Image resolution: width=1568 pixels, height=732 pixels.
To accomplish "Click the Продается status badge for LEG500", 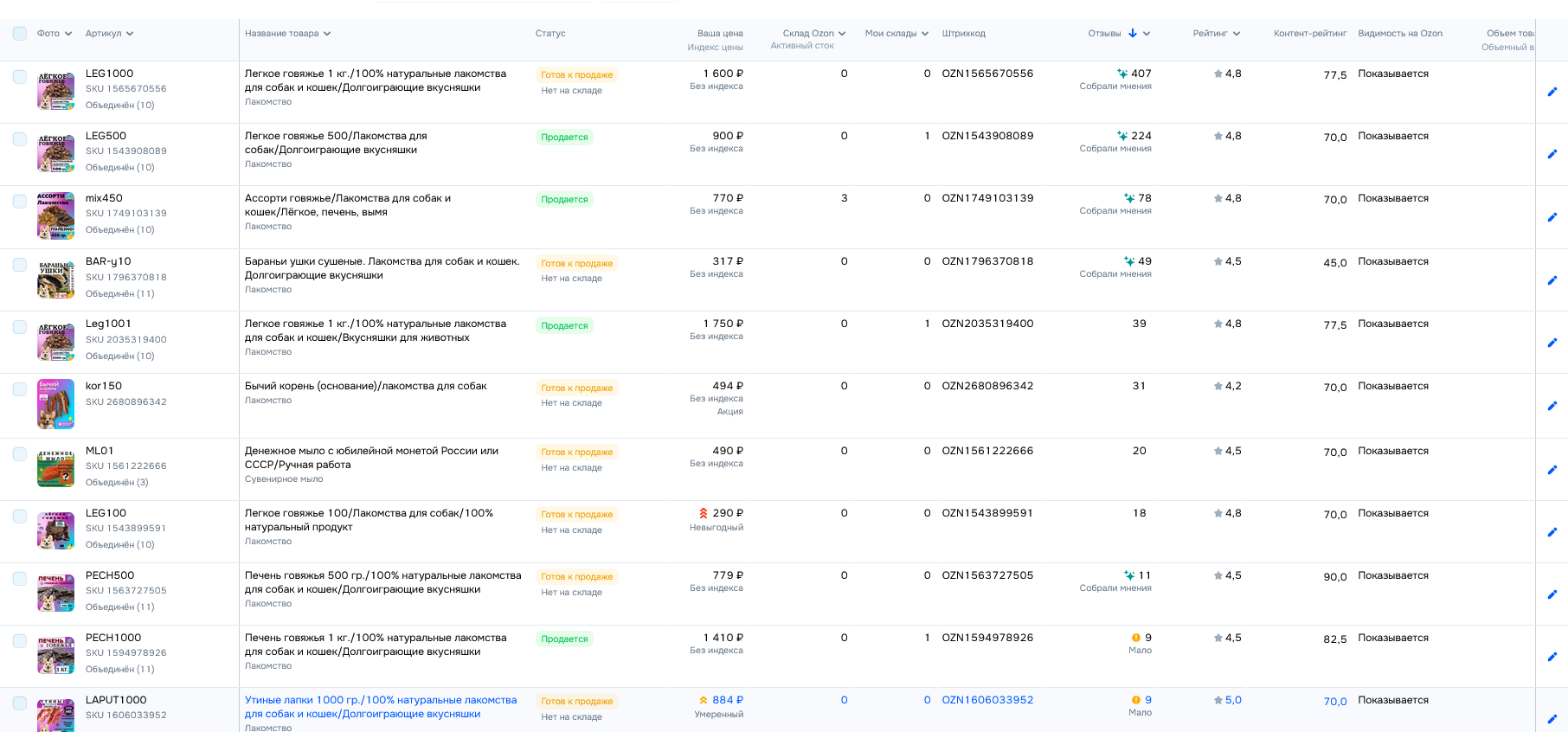I will click(x=564, y=137).
